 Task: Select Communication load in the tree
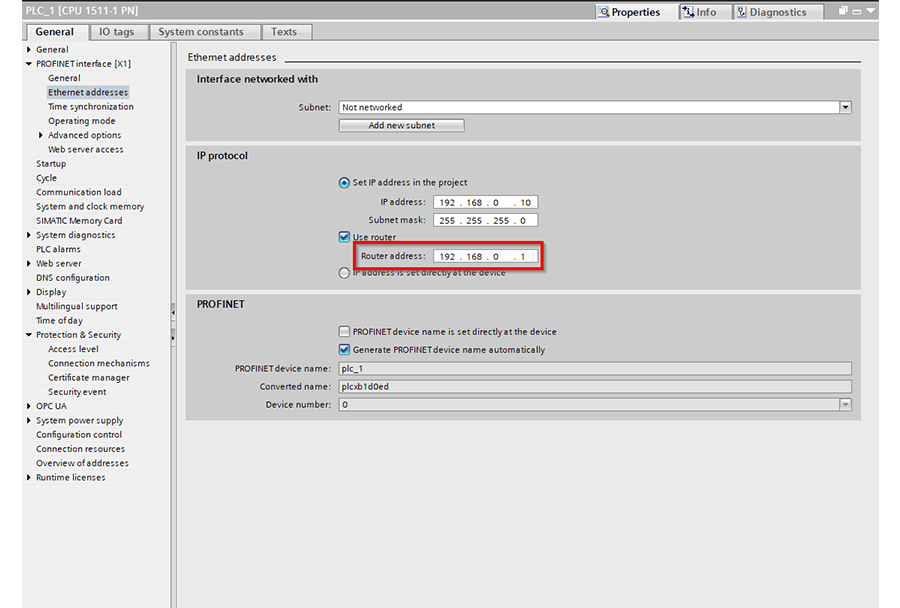79,192
